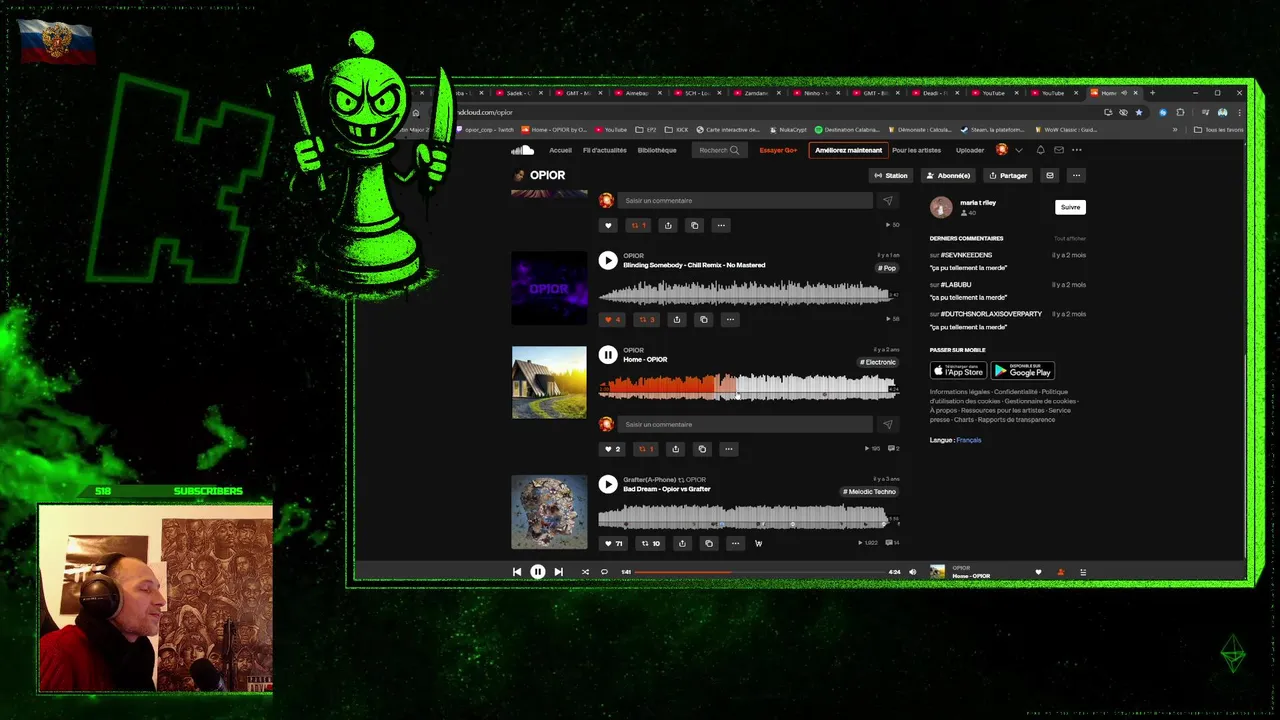This screenshot has width=1280, height=720.
Task: Open the notifications bell icon
Action: point(1040,150)
